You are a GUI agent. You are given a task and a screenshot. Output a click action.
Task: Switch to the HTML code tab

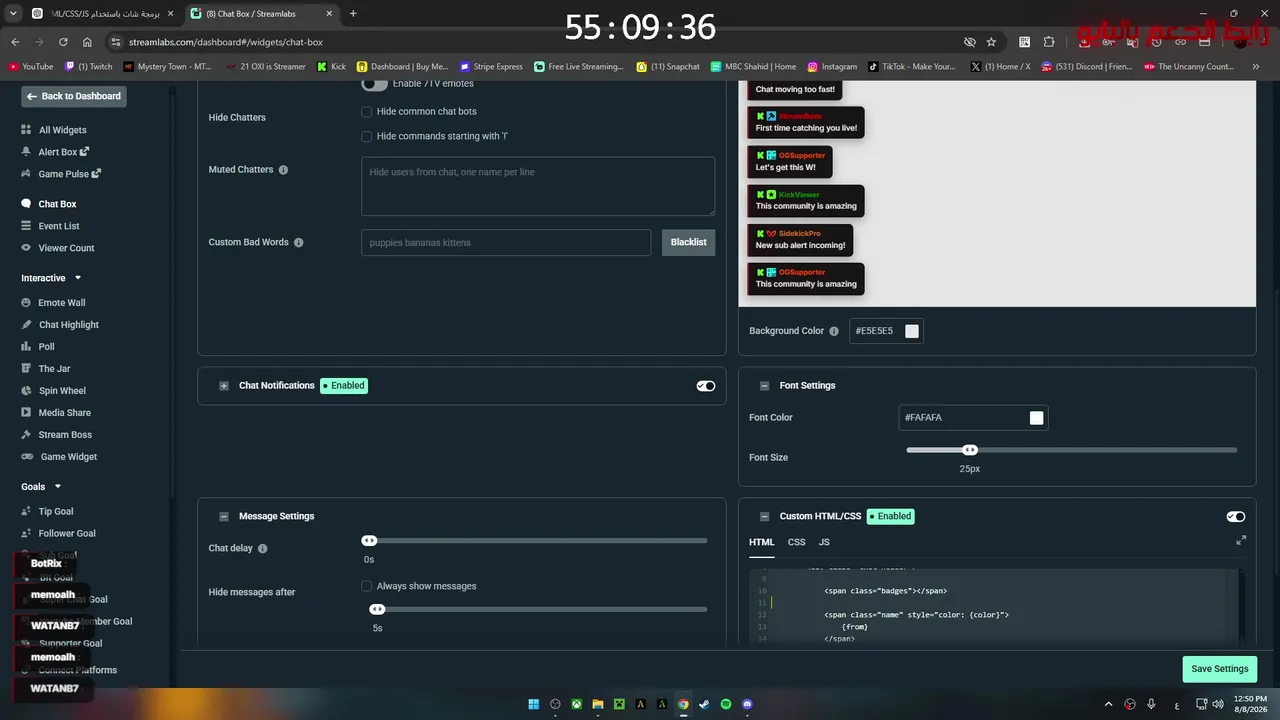point(762,542)
